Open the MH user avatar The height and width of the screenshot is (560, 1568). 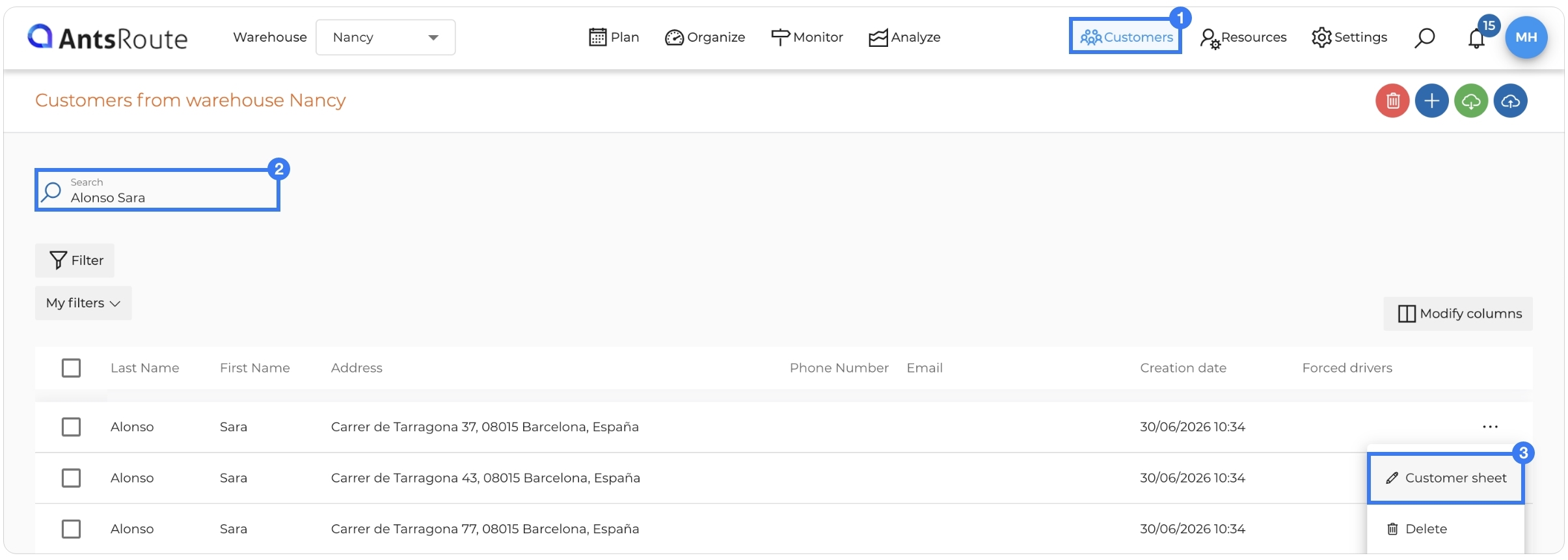click(x=1526, y=37)
